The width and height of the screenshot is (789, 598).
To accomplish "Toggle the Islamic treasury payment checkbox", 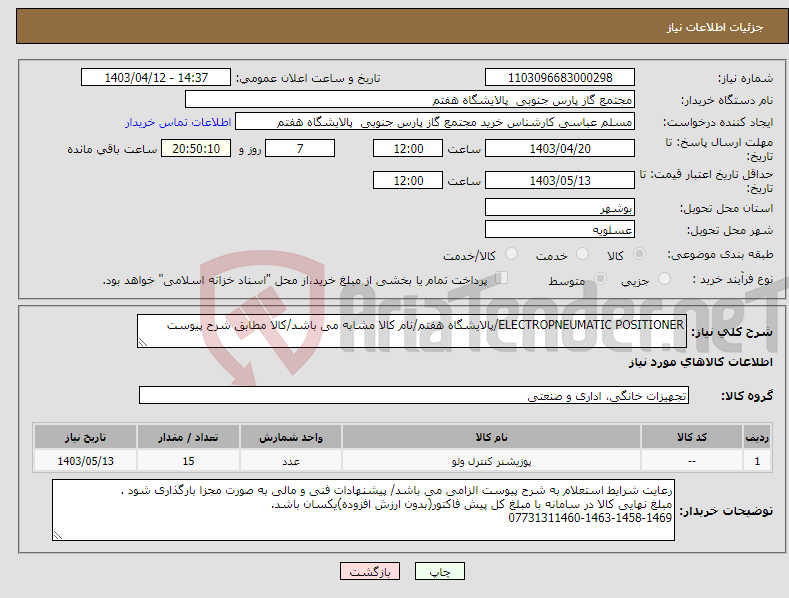I will click(x=502, y=277).
